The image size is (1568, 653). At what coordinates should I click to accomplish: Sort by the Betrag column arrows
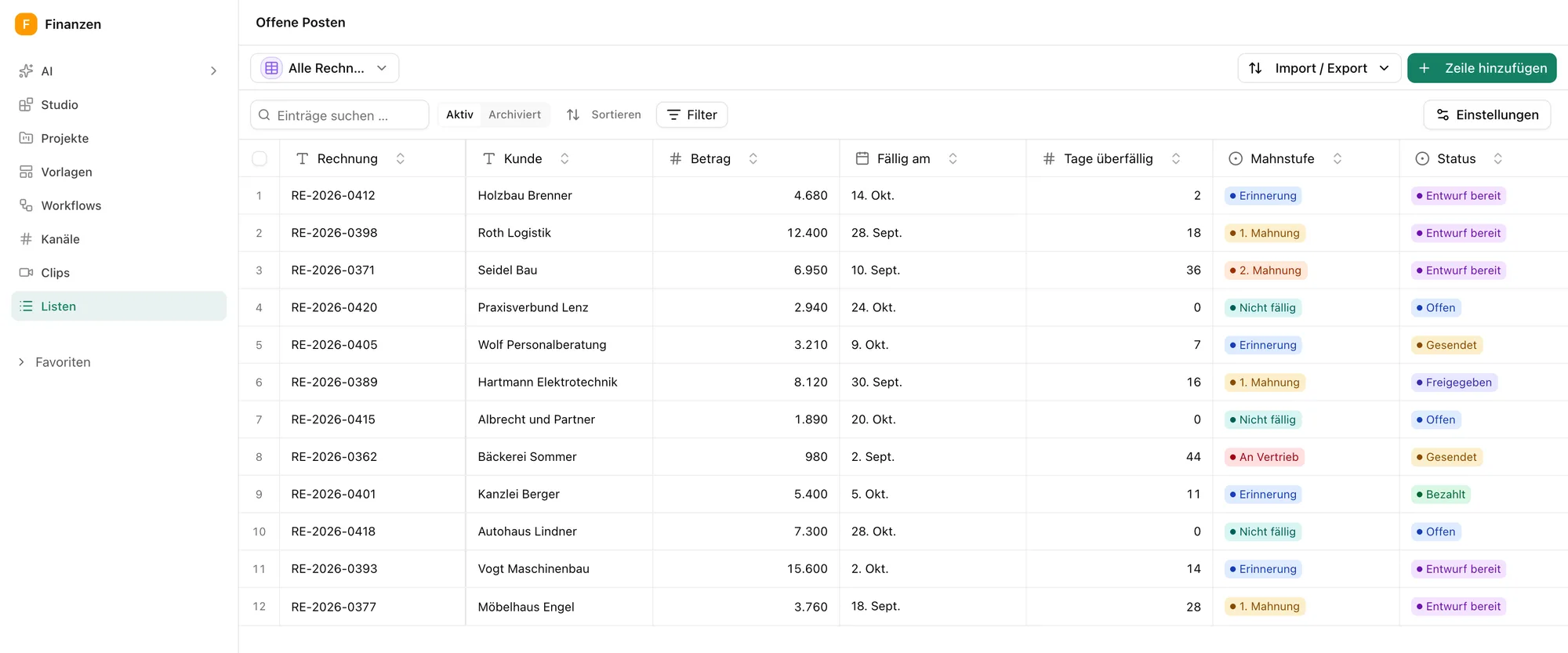753,159
